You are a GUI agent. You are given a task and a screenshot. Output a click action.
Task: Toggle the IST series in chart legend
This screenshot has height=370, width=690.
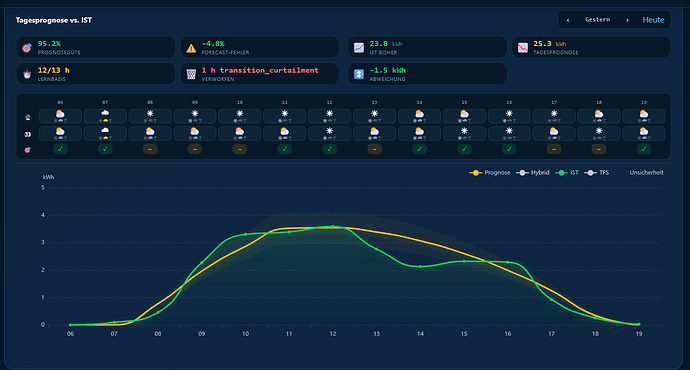click(567, 172)
